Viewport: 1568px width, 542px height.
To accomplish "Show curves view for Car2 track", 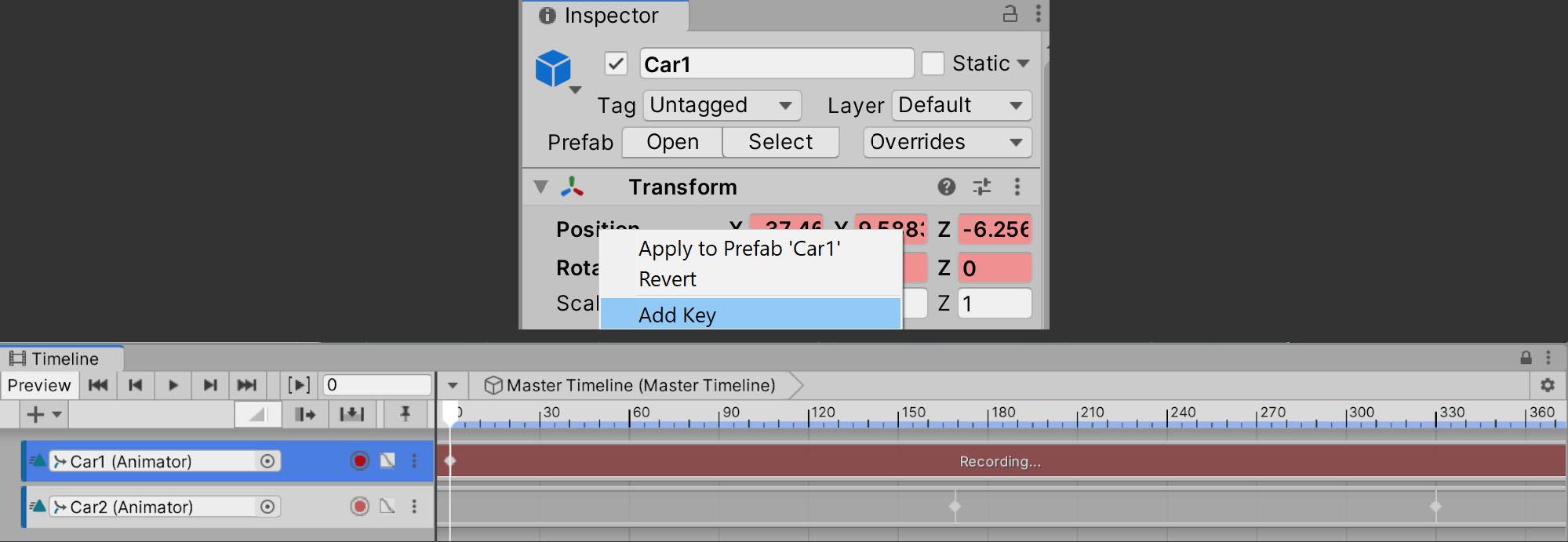I will pos(387,507).
